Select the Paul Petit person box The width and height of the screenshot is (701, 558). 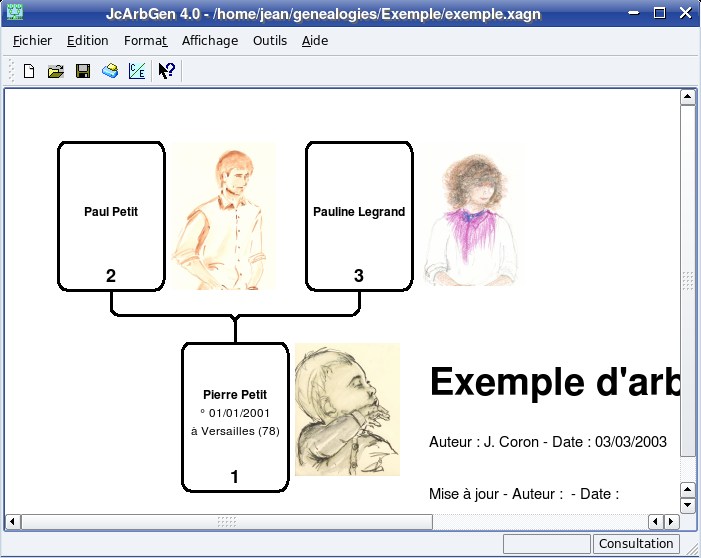111,215
